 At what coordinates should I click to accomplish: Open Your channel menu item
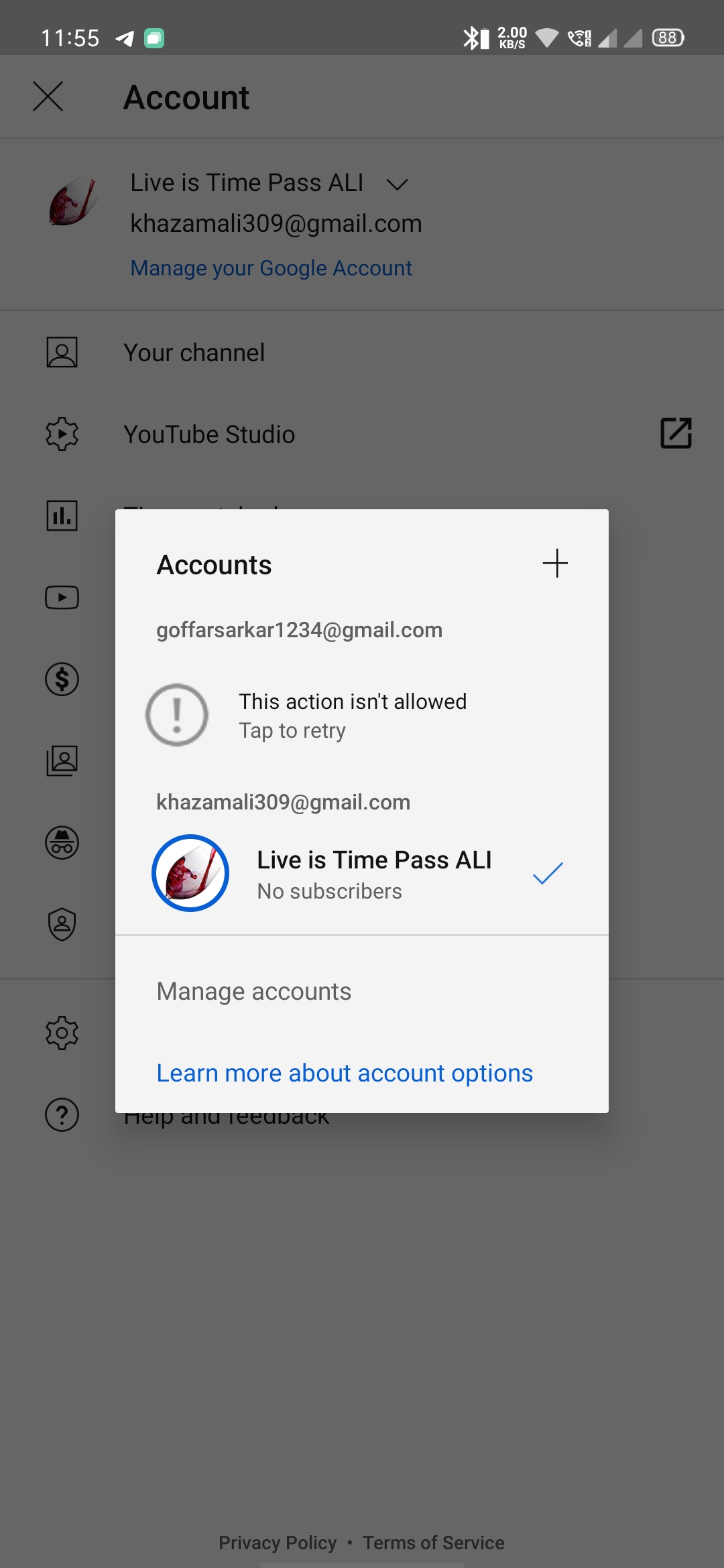tap(362, 352)
